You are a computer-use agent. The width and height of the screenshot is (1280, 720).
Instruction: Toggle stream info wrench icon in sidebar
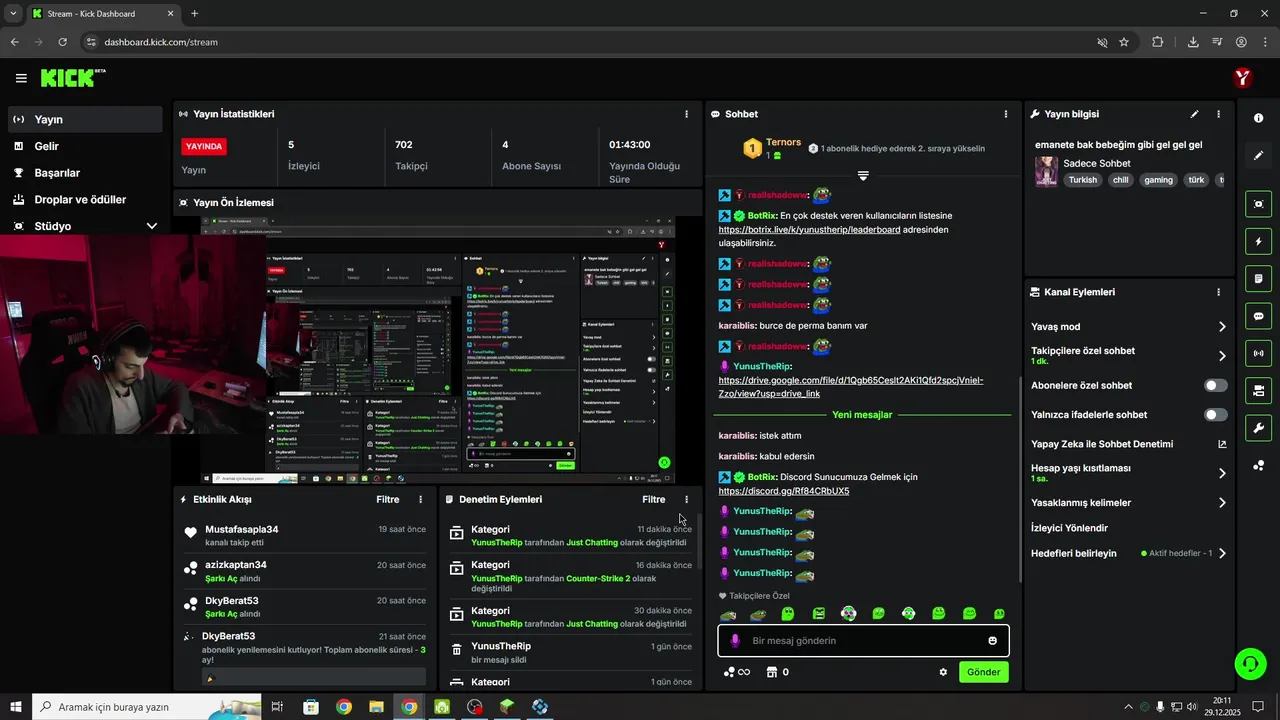coord(1258,428)
